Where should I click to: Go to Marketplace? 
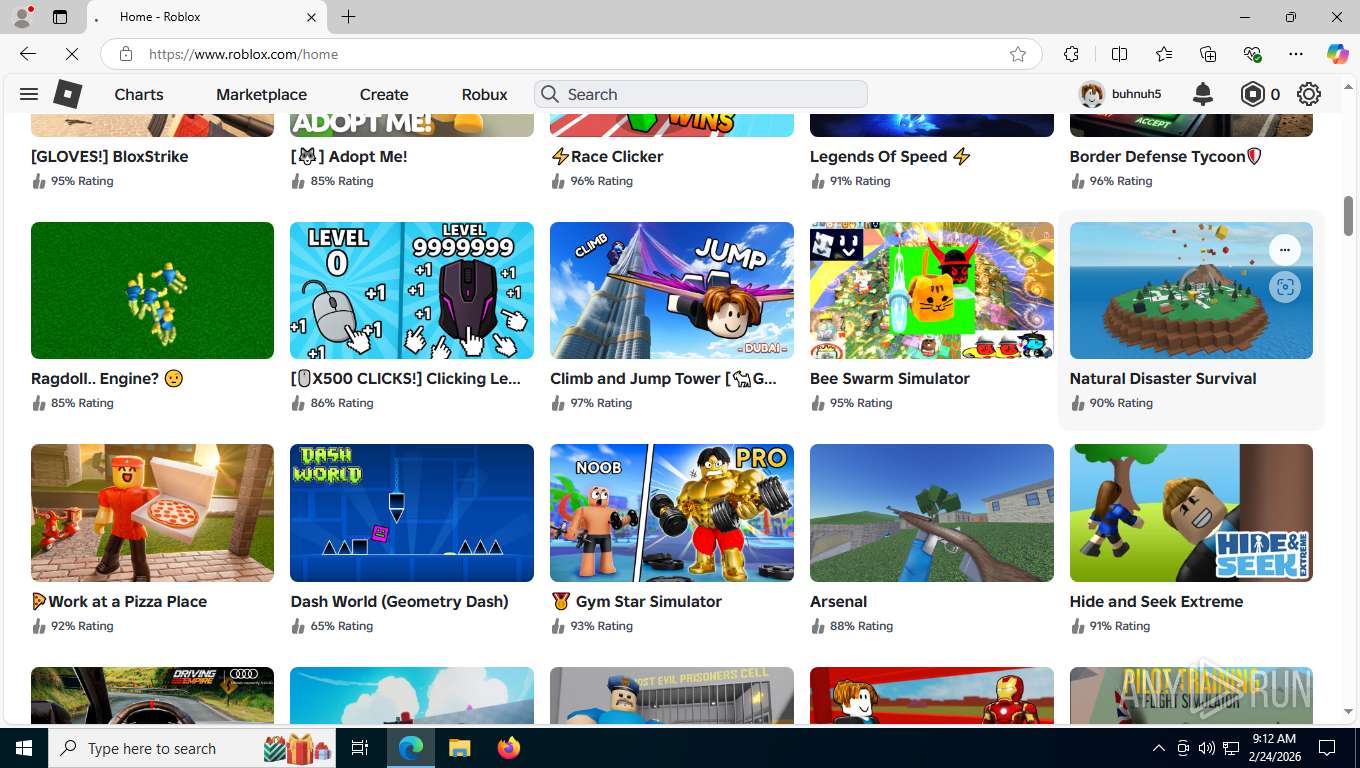pos(261,94)
